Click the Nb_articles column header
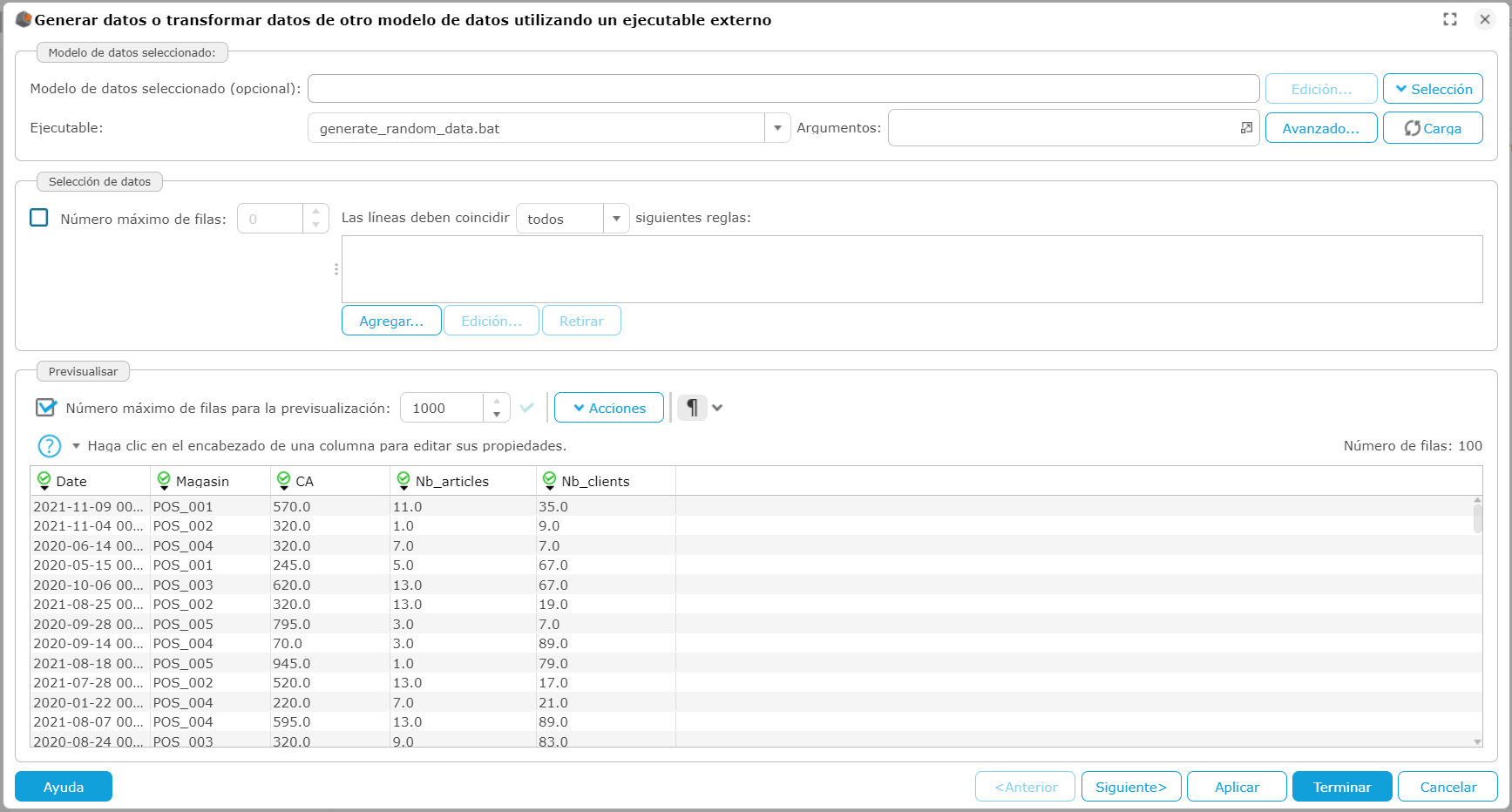This screenshot has width=1512, height=812. (463, 481)
